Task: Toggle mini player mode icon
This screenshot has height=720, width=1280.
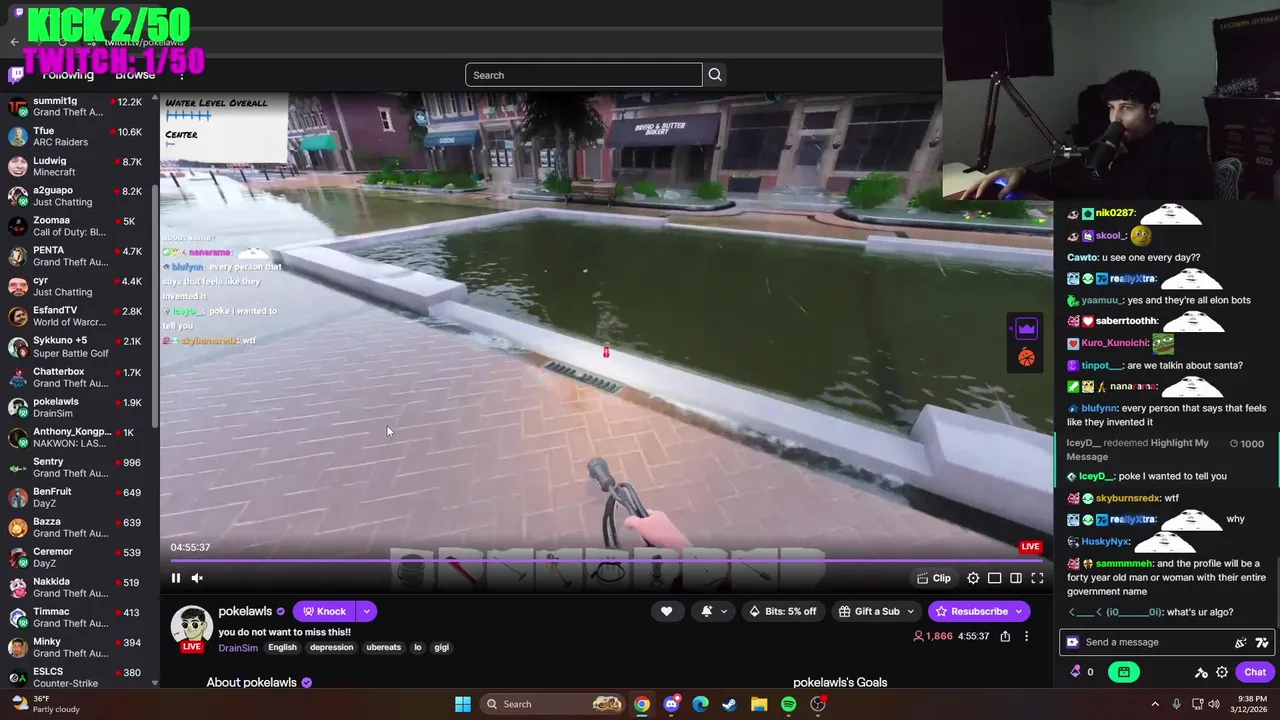Action: pos(995,578)
